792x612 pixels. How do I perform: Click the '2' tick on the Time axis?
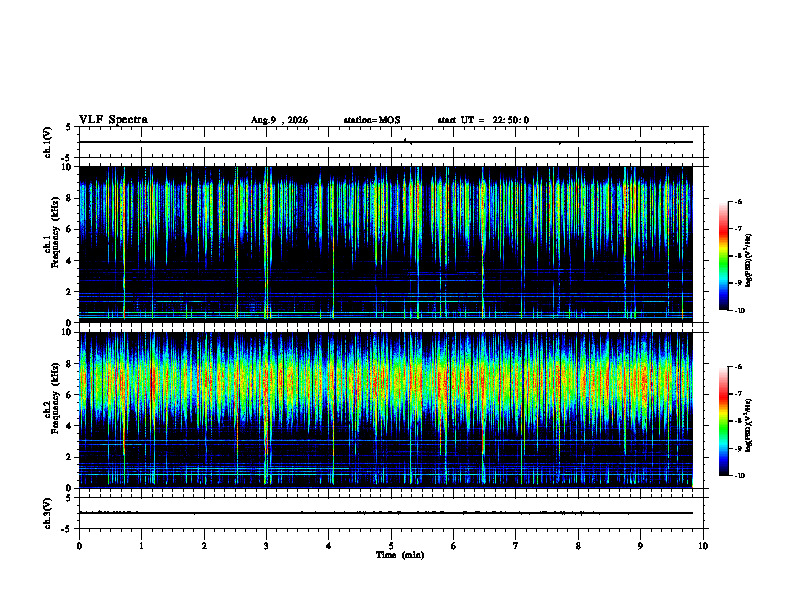coord(204,546)
